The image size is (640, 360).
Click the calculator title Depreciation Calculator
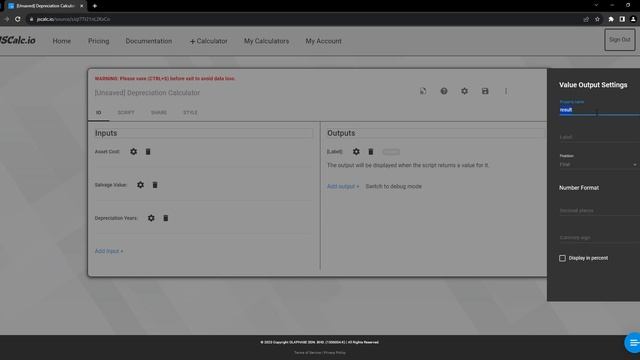coord(147,93)
